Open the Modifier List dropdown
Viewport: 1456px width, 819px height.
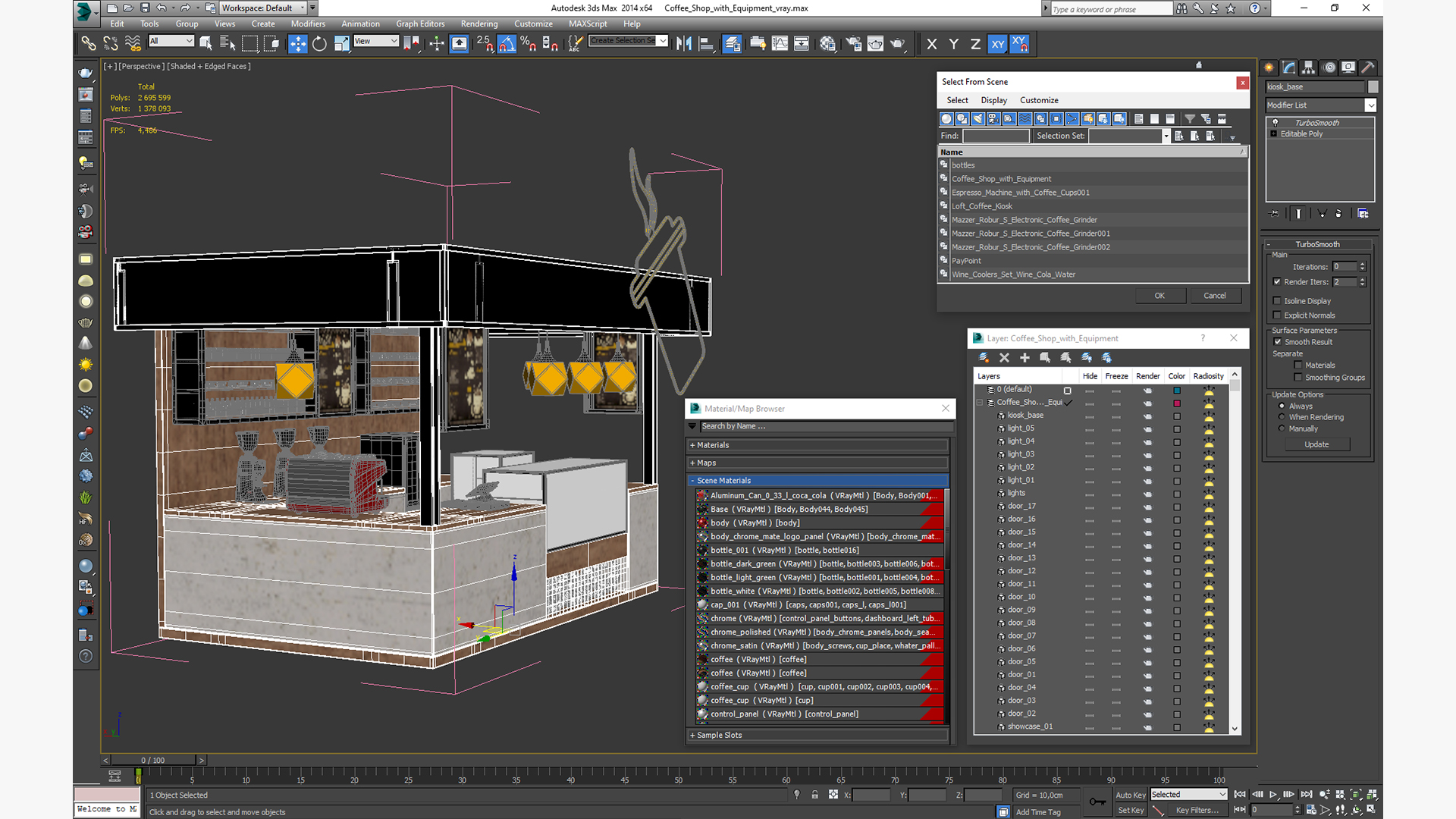coord(1371,105)
